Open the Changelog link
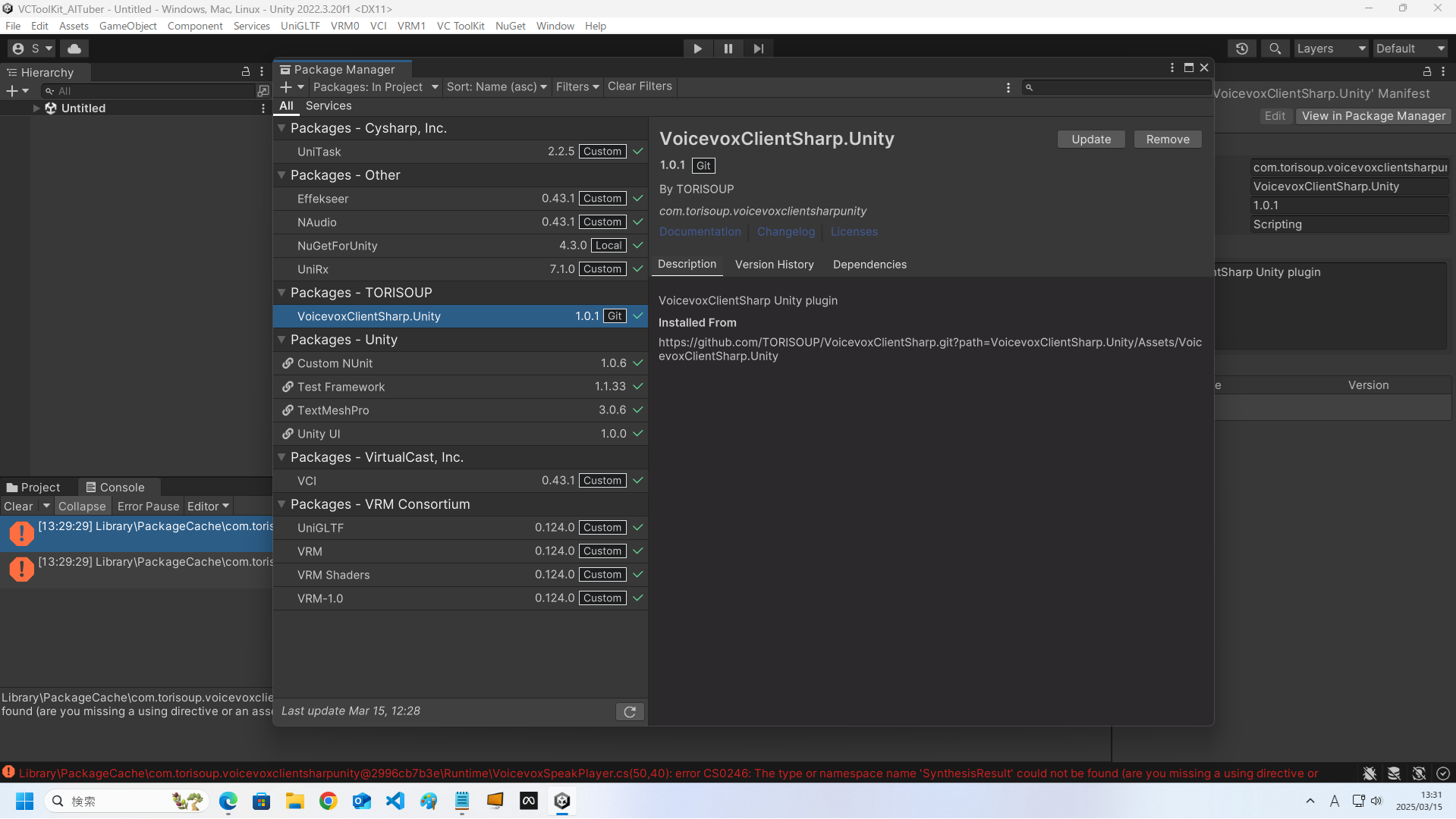1456x819 pixels. (x=786, y=232)
